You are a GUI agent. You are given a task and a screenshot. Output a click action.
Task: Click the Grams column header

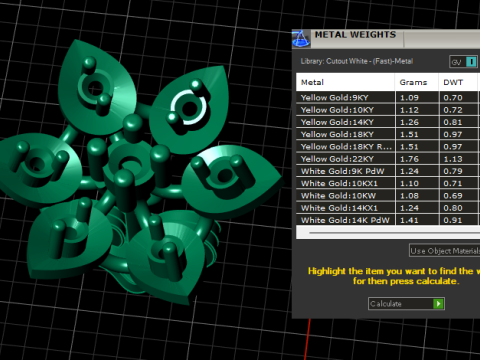coord(417,82)
